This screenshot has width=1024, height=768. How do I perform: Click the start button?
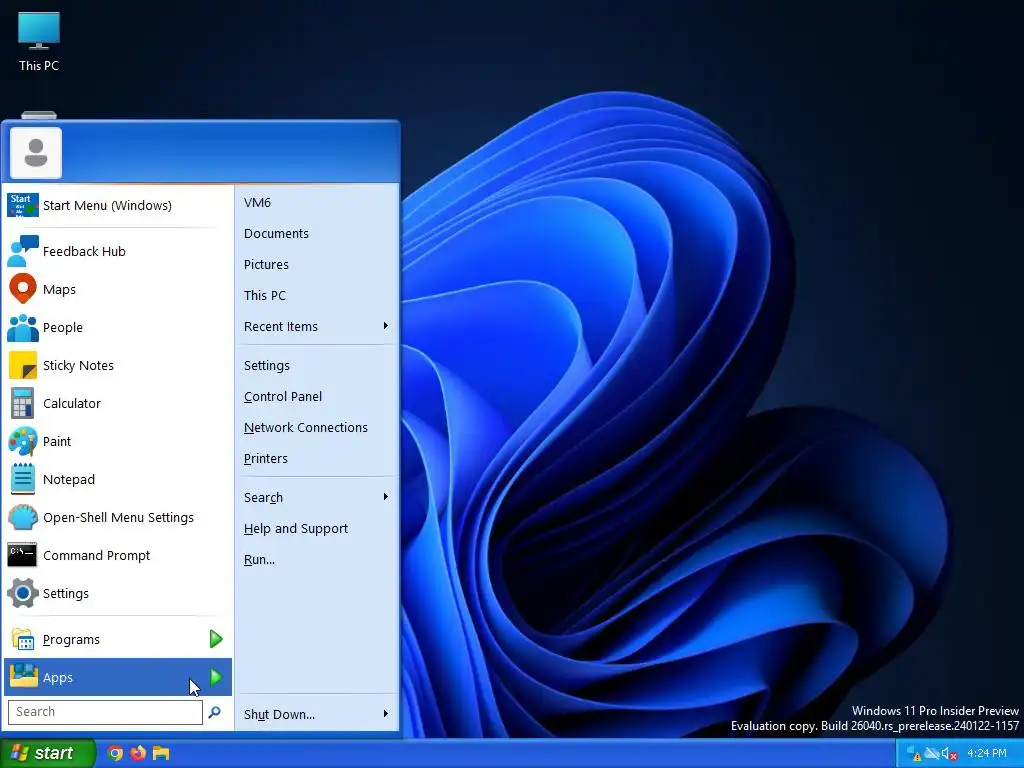point(47,753)
